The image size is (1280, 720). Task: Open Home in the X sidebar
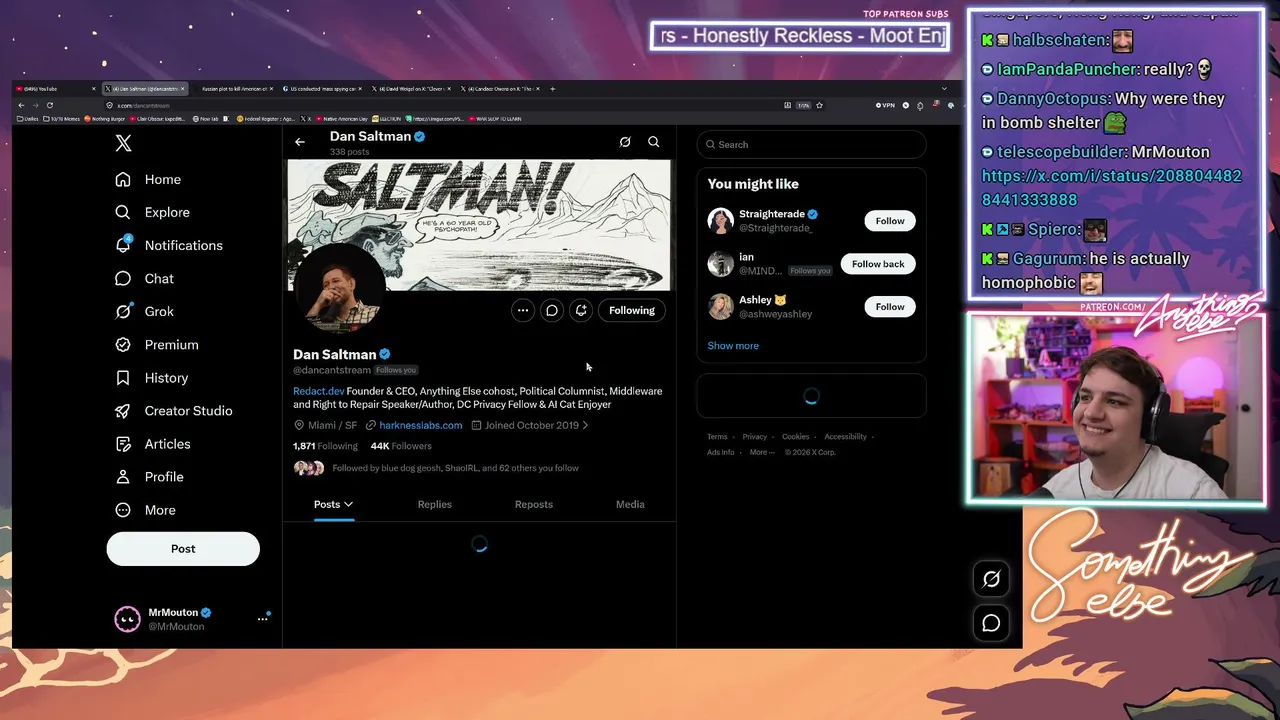[148, 179]
